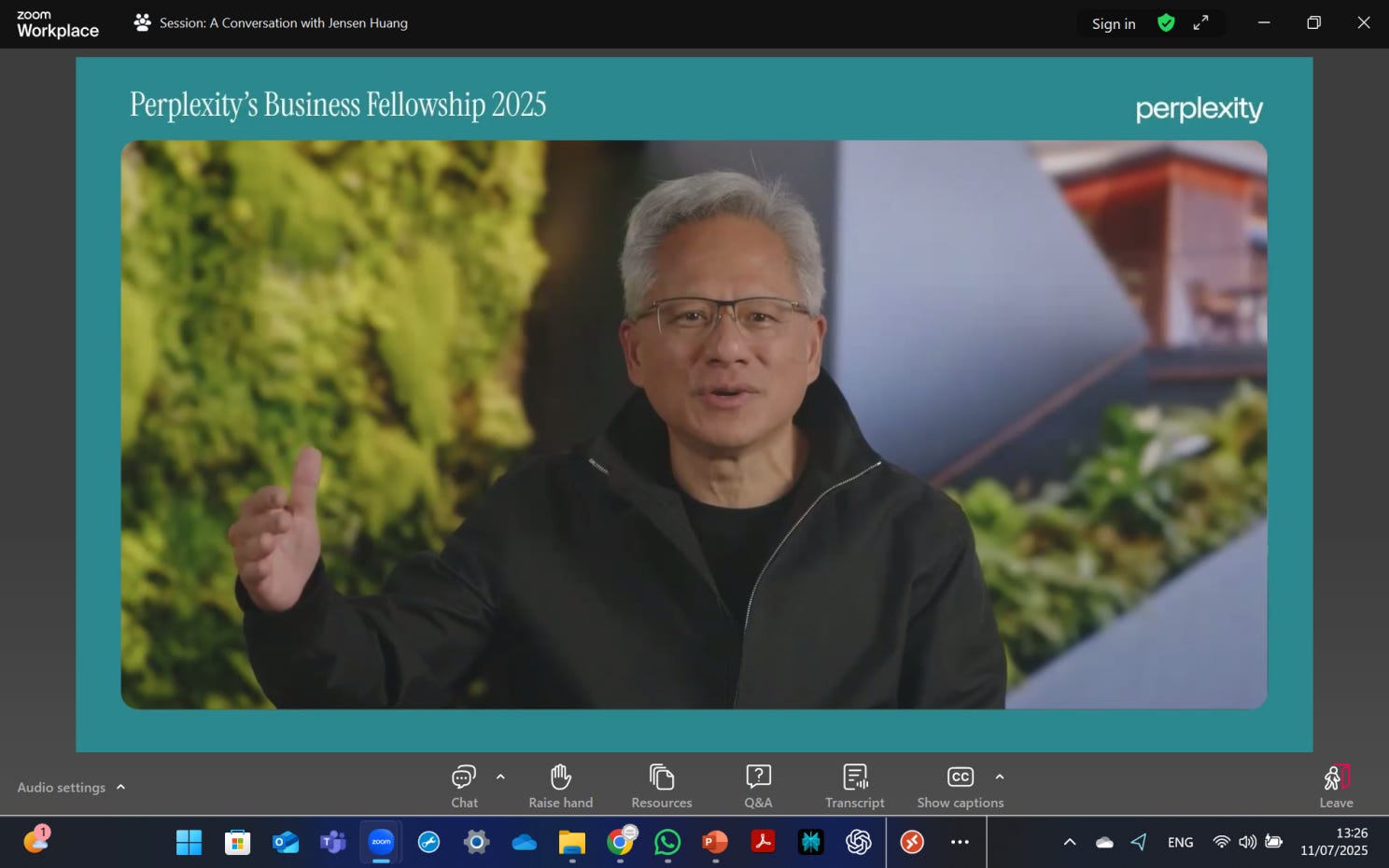Check the battery status icon
The image size is (1389, 868).
[1273, 842]
